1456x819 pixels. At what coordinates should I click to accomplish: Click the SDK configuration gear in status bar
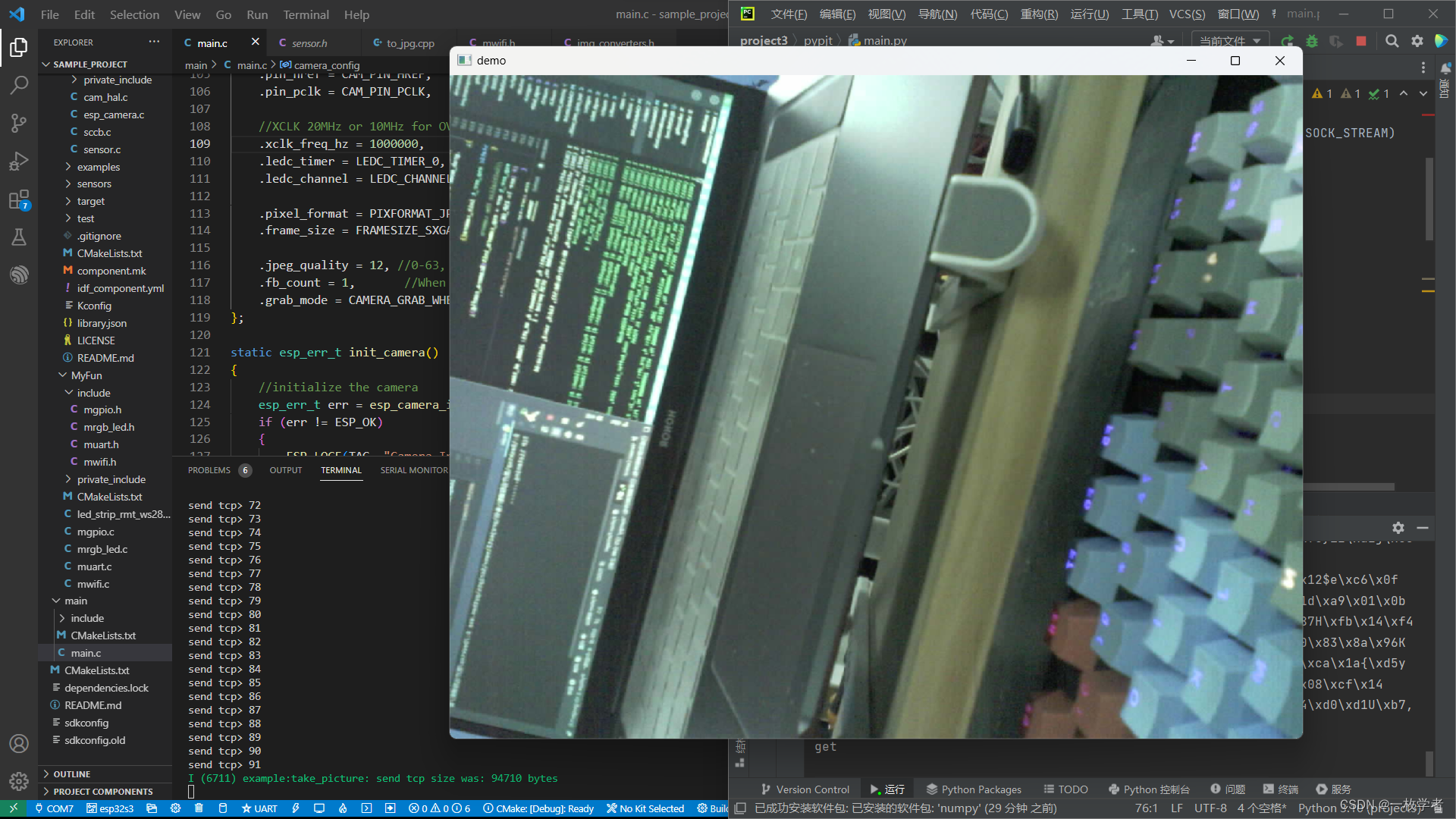click(175, 808)
